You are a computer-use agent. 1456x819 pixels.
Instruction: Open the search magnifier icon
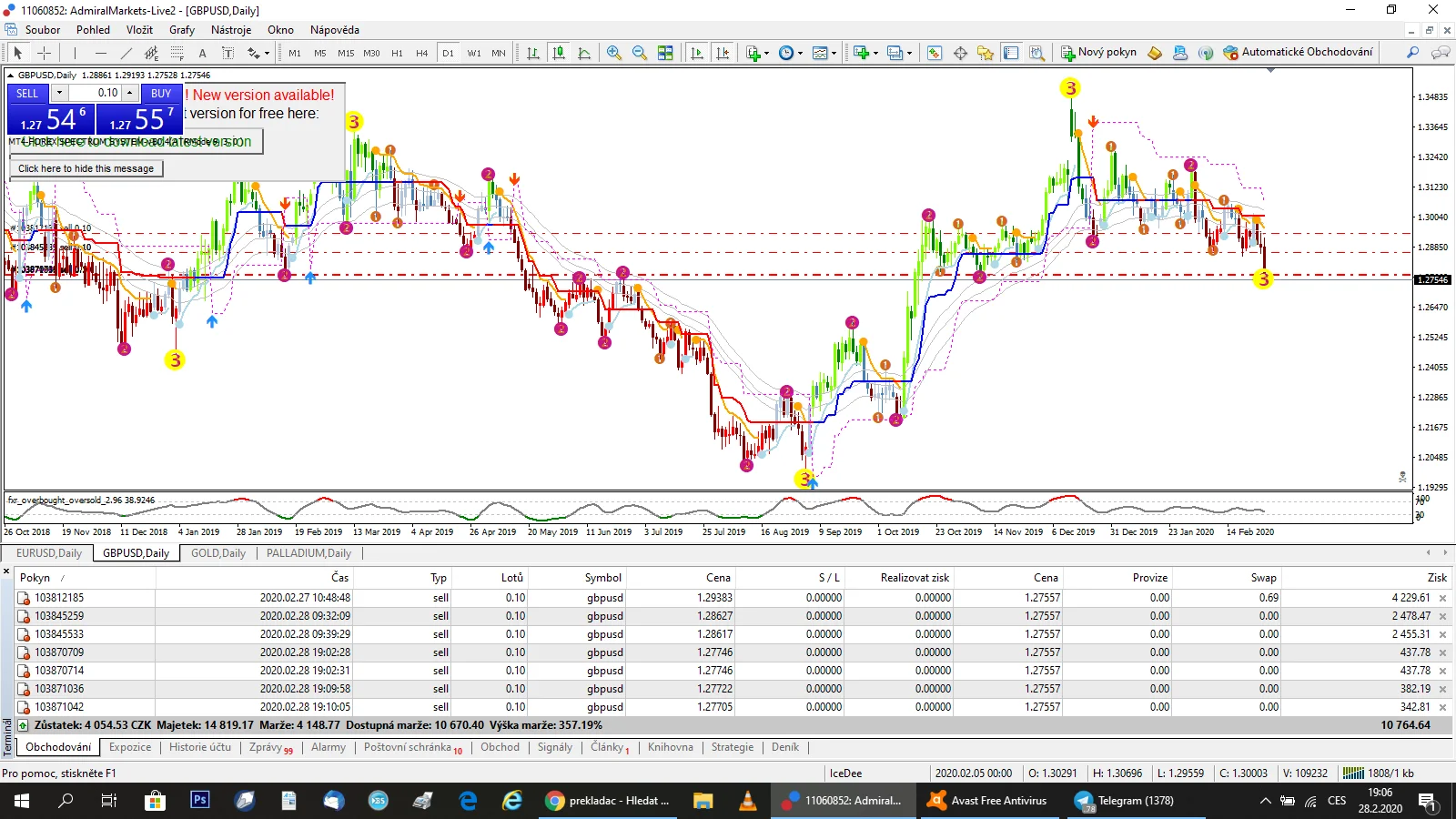1412,53
